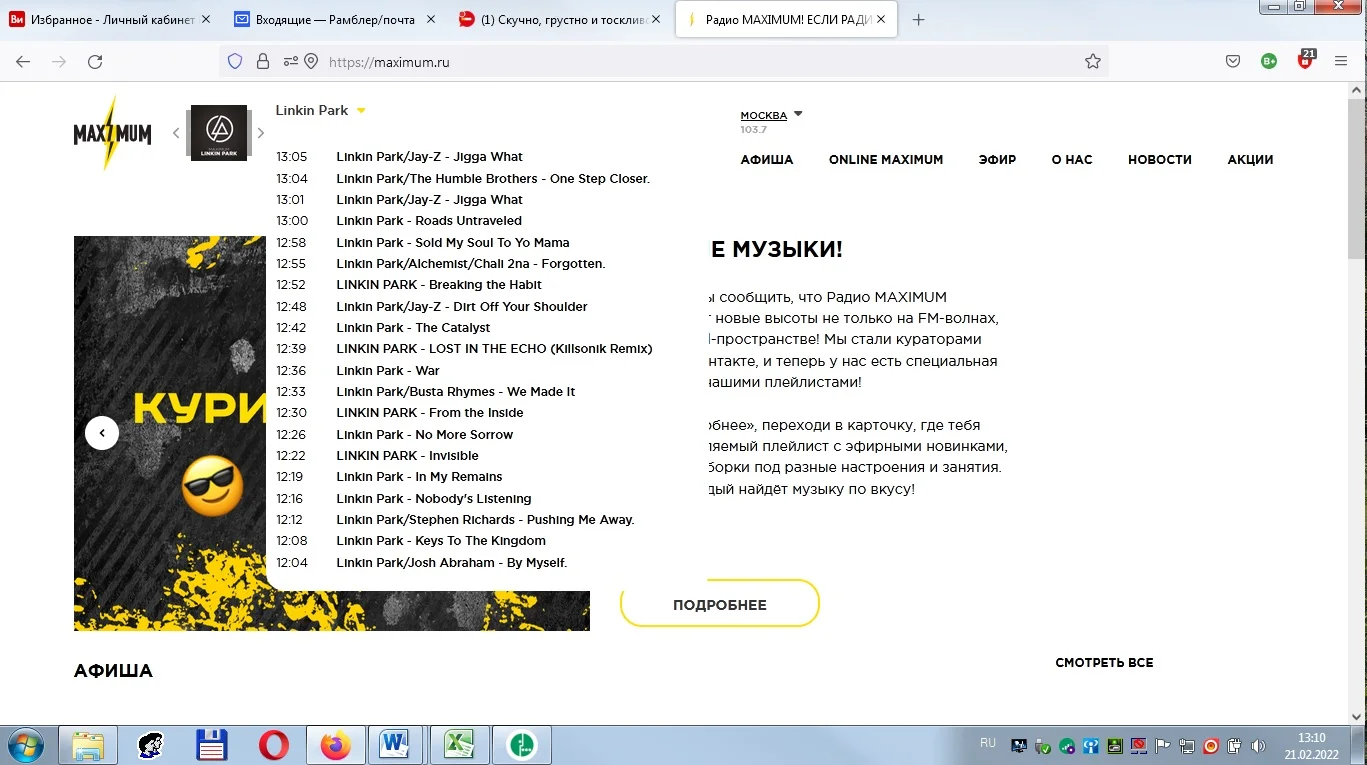Show next station in the player
Screen dimensions: 1367x765
(x=261, y=133)
